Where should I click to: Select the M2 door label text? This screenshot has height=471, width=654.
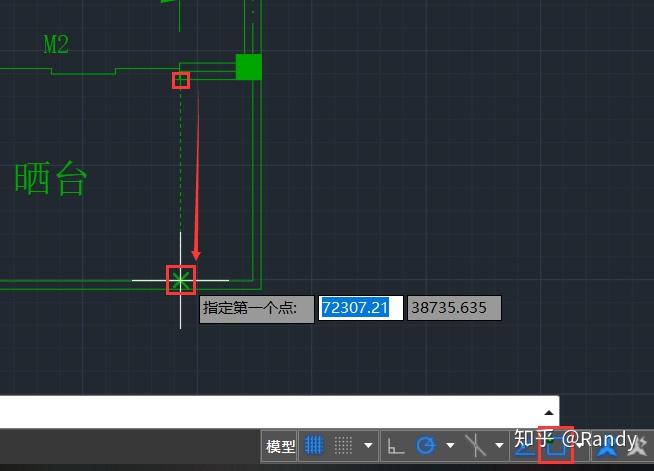coord(56,44)
